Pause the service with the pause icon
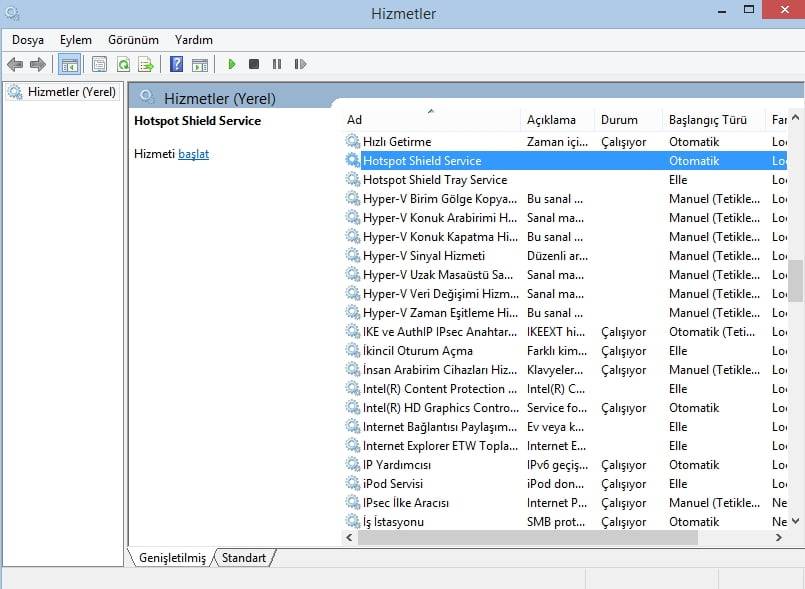Screen dimensions: 805x589 pyautogui.click(x=277, y=64)
